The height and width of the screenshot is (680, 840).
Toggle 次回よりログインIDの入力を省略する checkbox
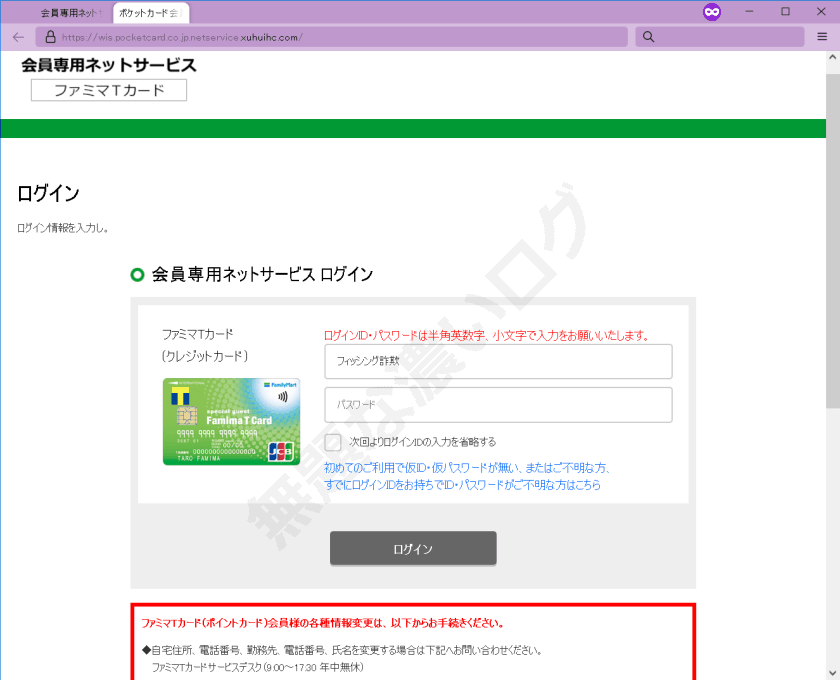(333, 442)
